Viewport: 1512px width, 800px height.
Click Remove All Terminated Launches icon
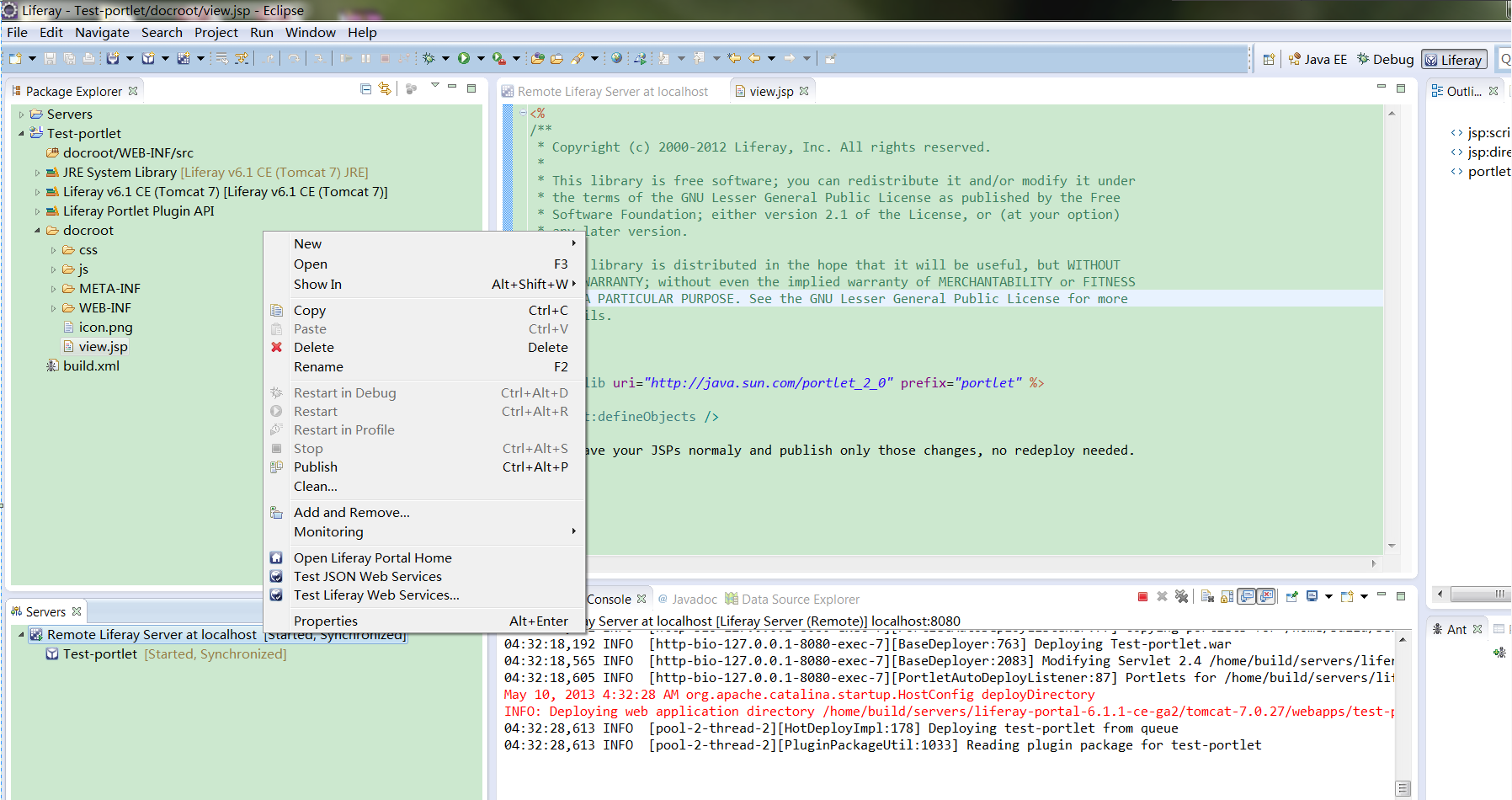click(x=1182, y=597)
